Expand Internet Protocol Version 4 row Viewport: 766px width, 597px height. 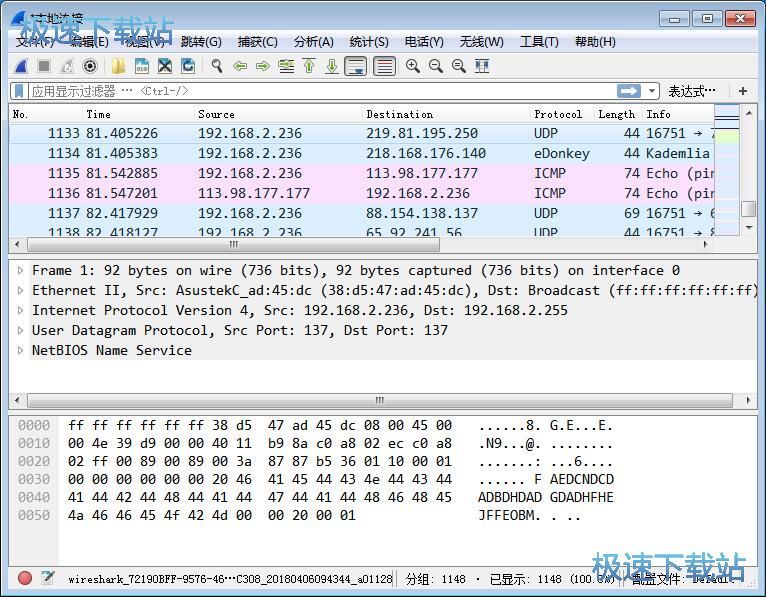(20, 310)
